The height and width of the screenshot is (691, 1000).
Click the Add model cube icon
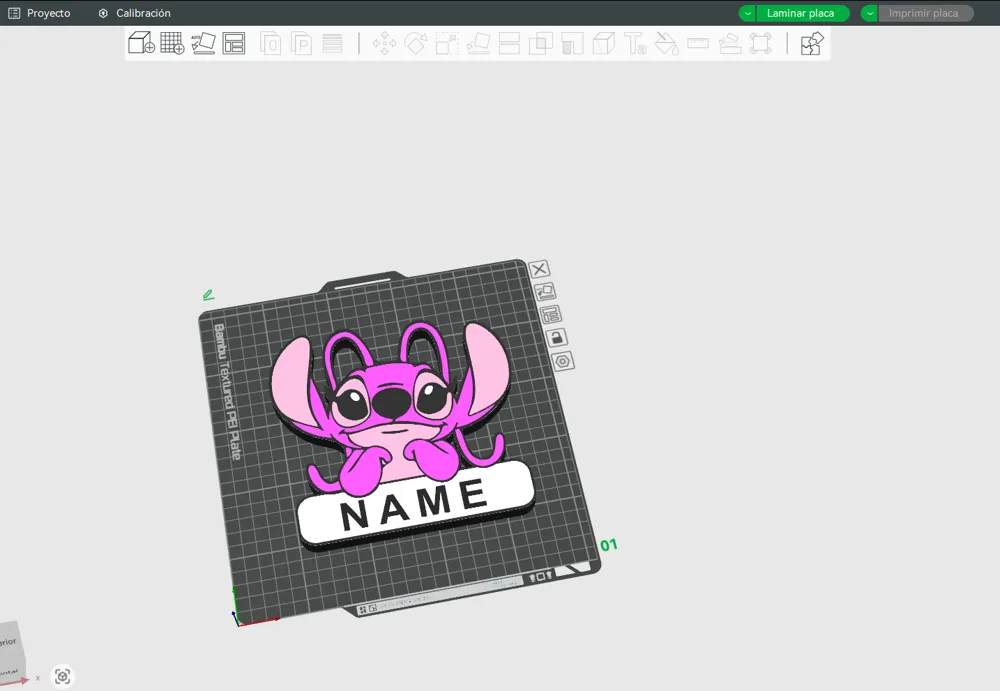point(141,43)
